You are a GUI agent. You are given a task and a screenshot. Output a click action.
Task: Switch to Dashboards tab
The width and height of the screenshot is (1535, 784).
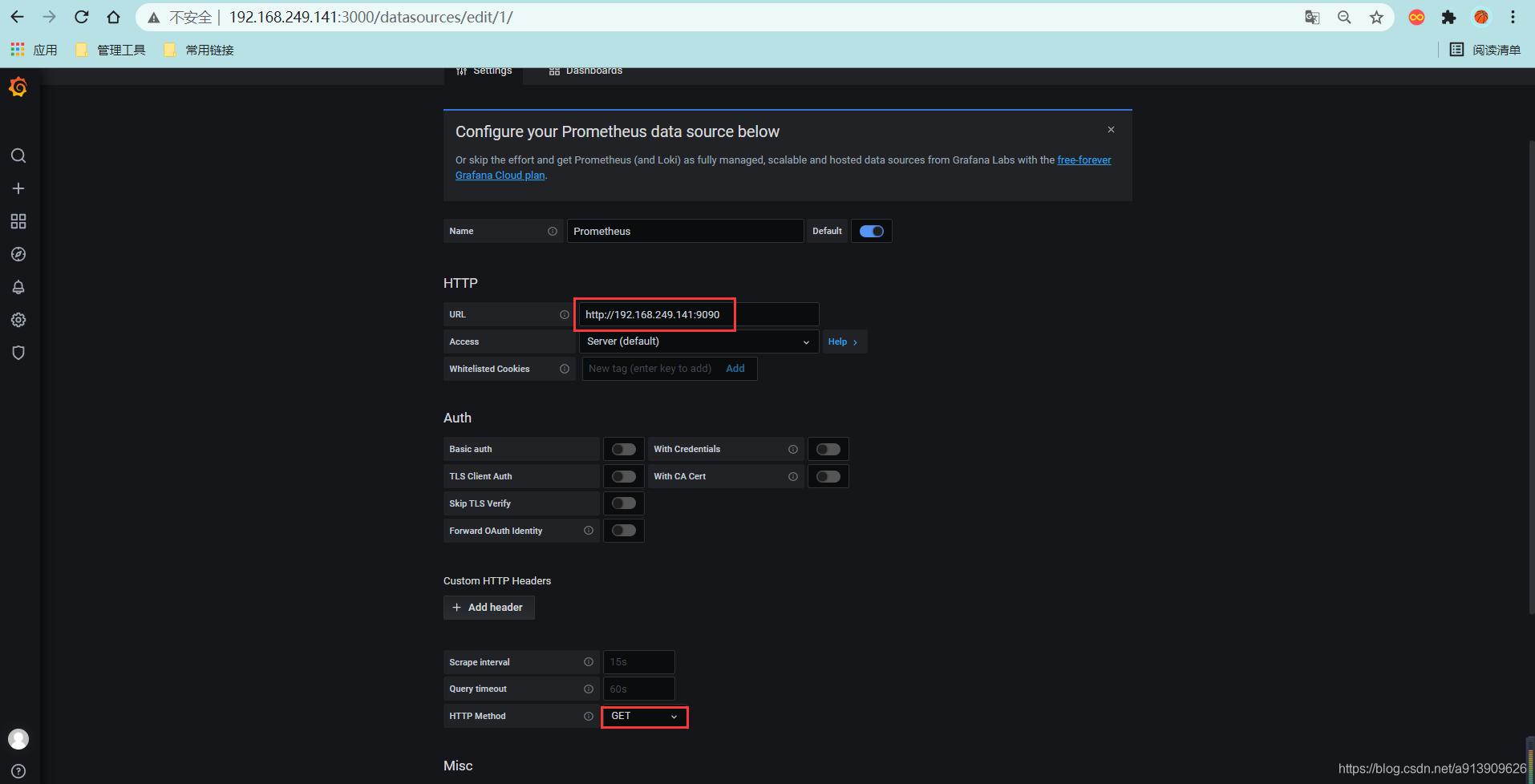pyautogui.click(x=586, y=71)
